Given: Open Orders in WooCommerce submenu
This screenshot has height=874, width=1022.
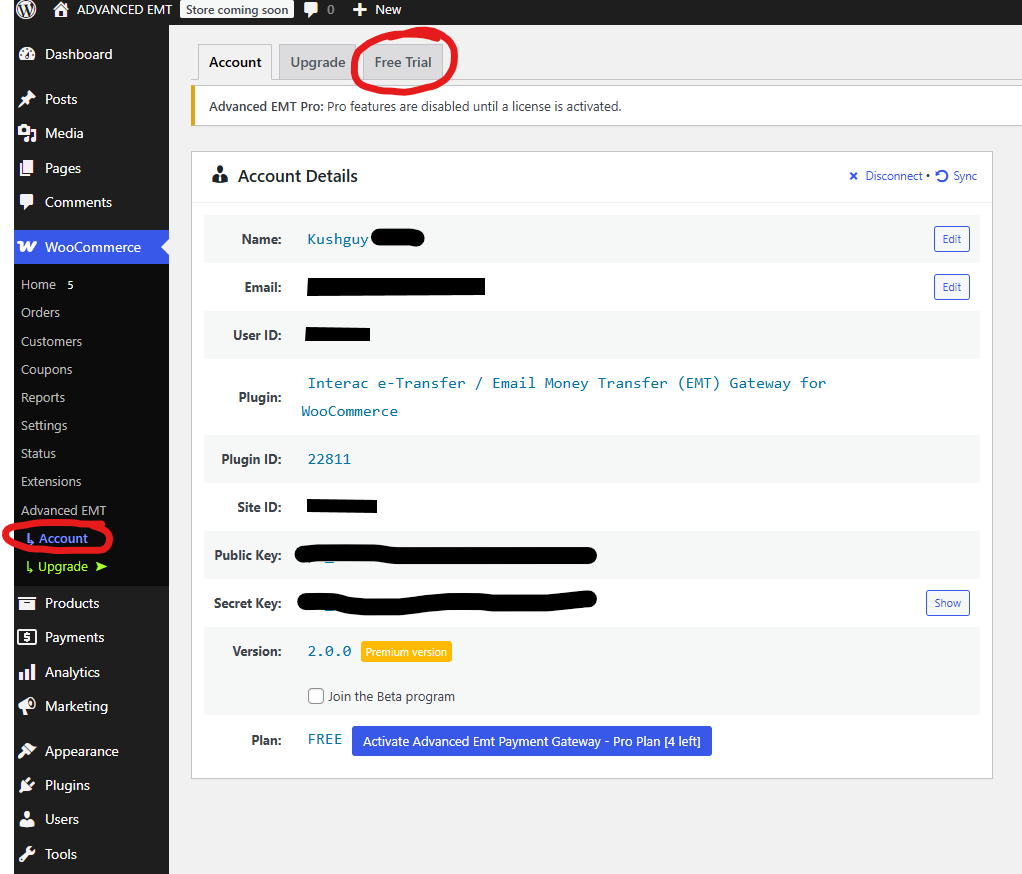Looking at the screenshot, I should pyautogui.click(x=41, y=313).
